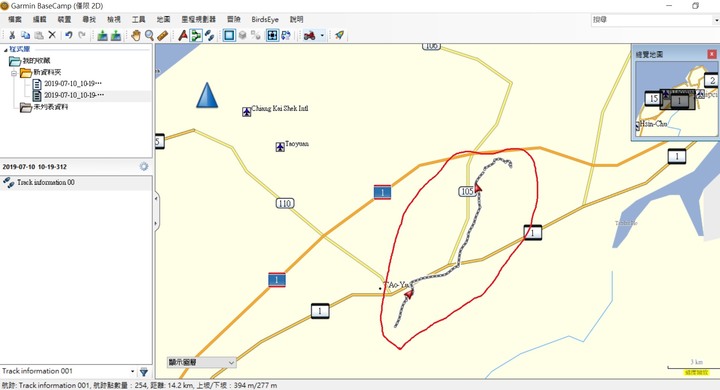Open the Track information 001 dropdown
This screenshot has width=720, height=390.
(x=132, y=371)
